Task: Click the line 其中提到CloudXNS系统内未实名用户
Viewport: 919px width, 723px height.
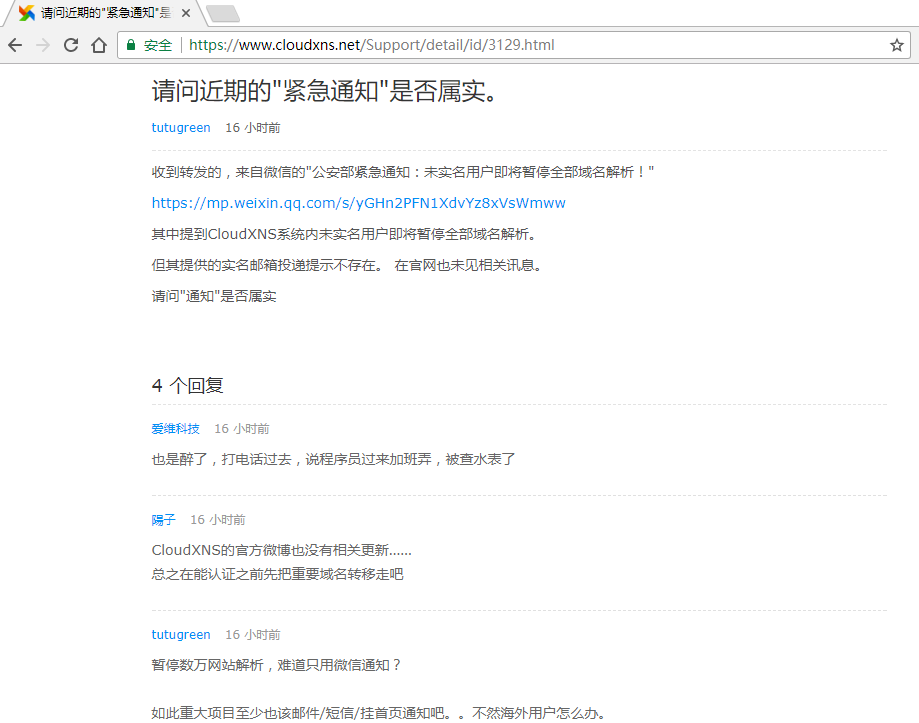Action: coord(344,234)
